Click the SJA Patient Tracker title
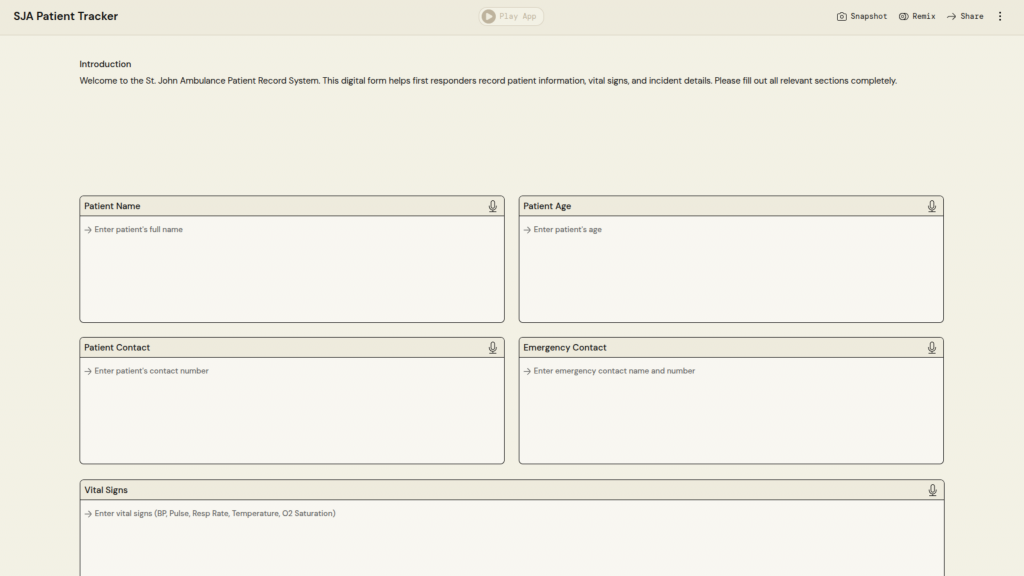 (x=66, y=17)
